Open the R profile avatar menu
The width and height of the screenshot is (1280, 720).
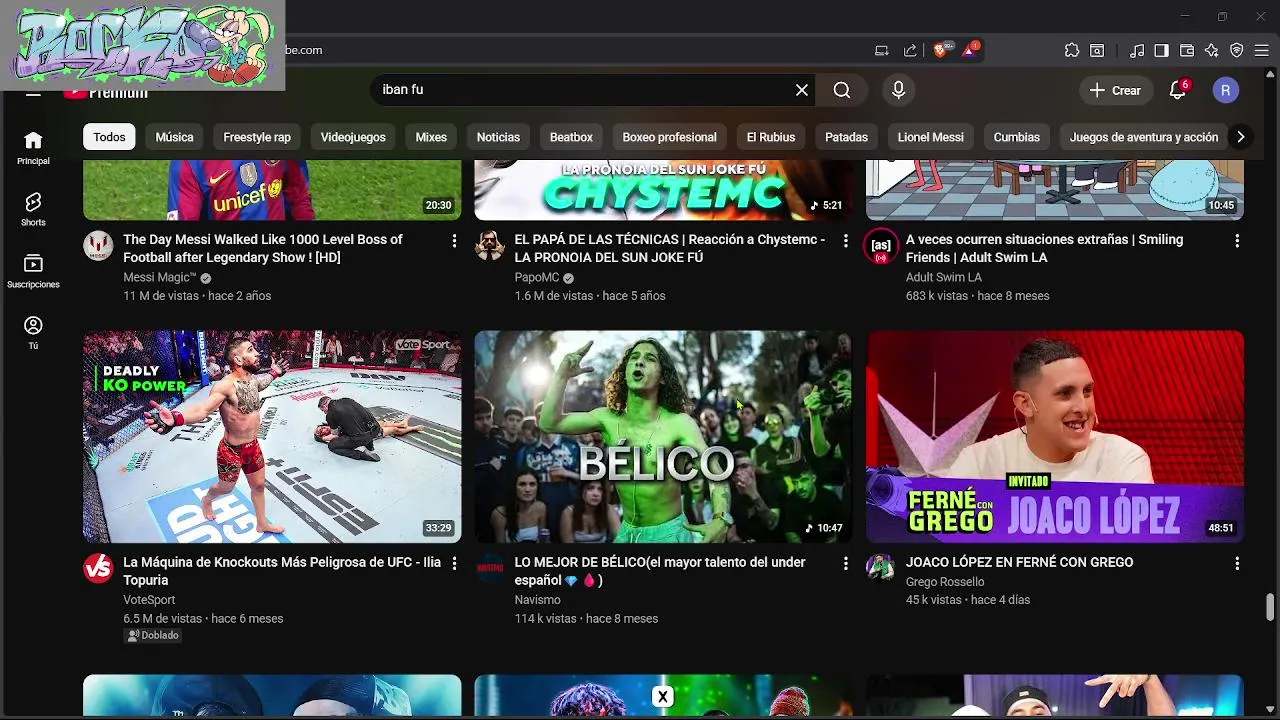[1226, 90]
